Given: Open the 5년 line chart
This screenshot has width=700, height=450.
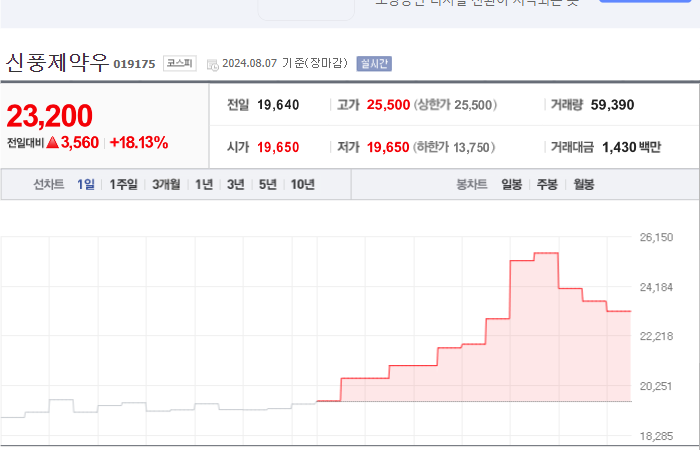Looking at the screenshot, I should pos(268,184).
